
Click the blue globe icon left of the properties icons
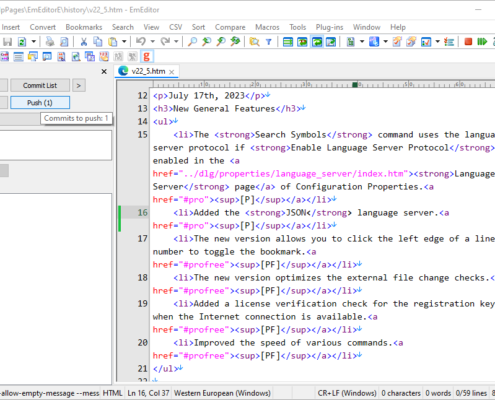(x=374, y=42)
